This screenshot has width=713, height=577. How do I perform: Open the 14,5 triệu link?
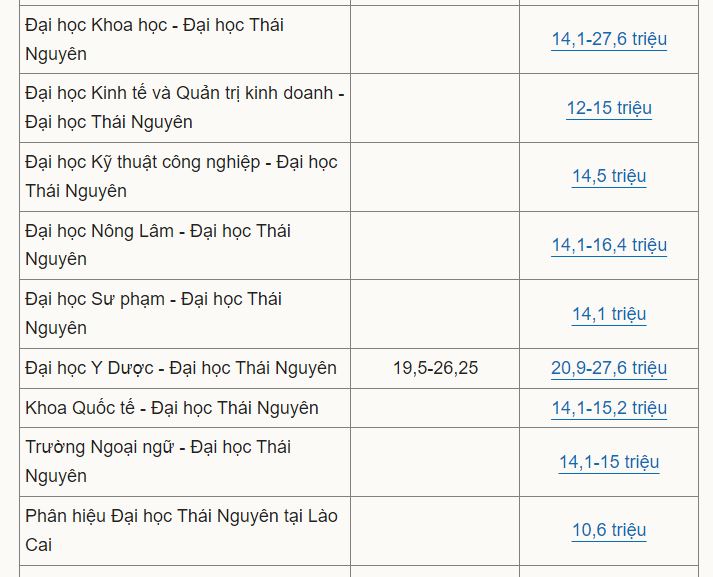pos(609,176)
